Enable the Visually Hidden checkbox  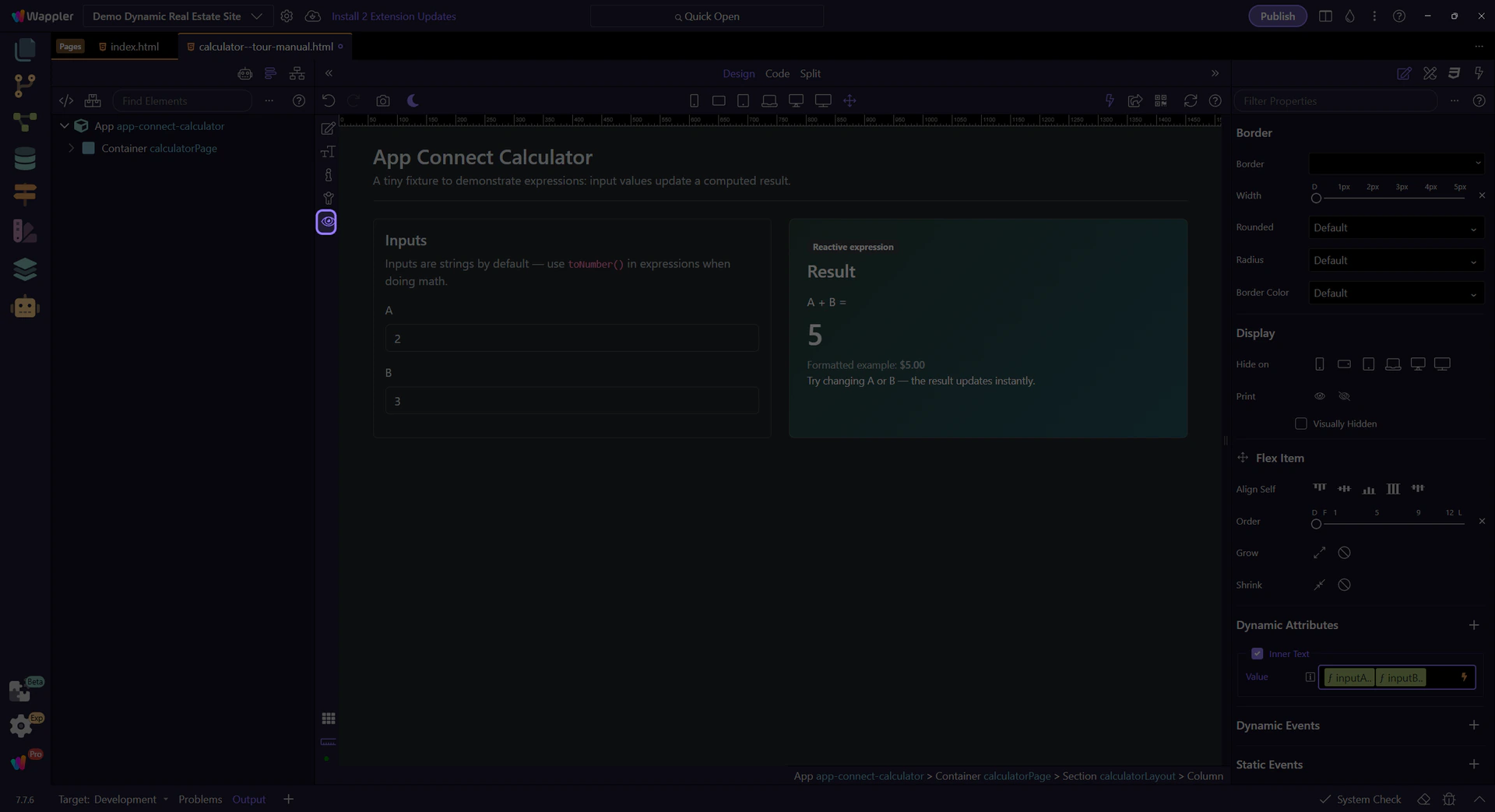[1300, 424]
